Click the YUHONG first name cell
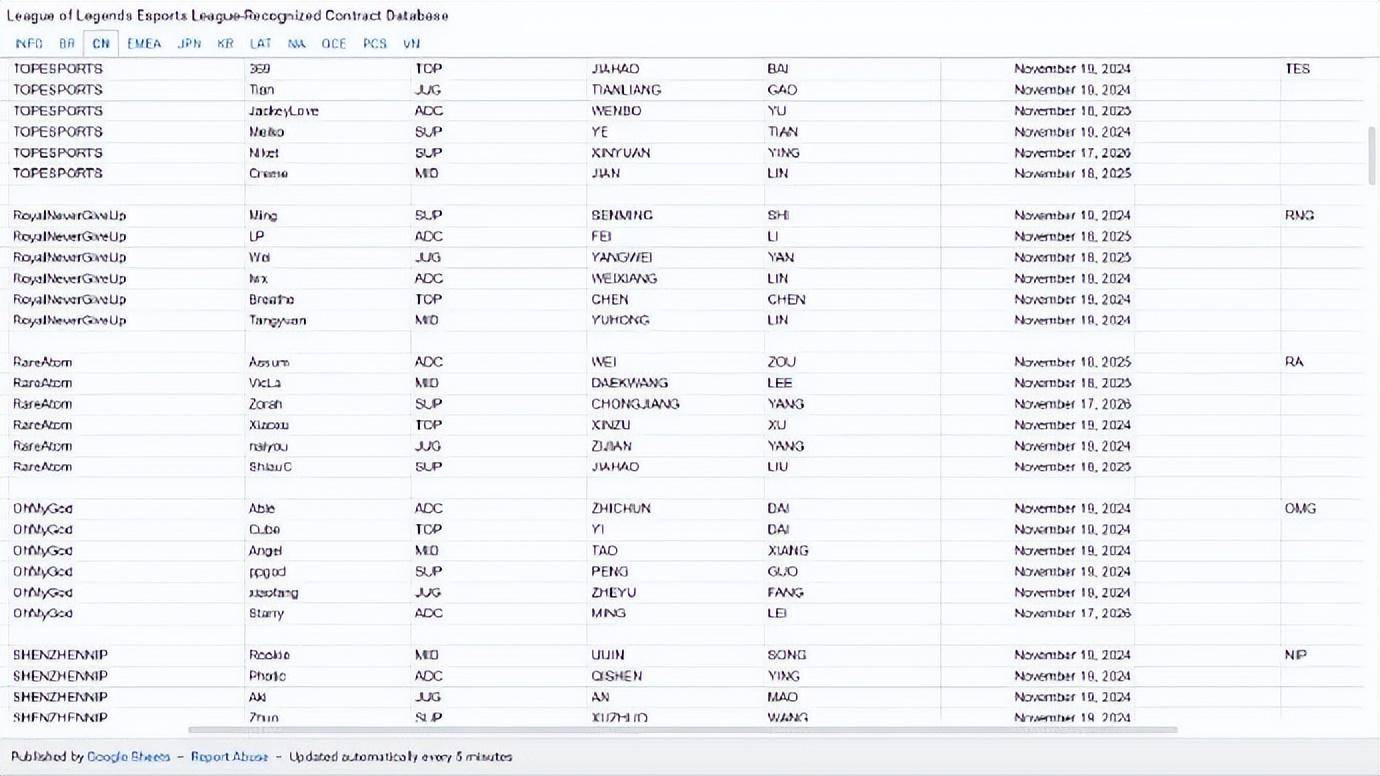This screenshot has height=776, width=1380. point(620,320)
